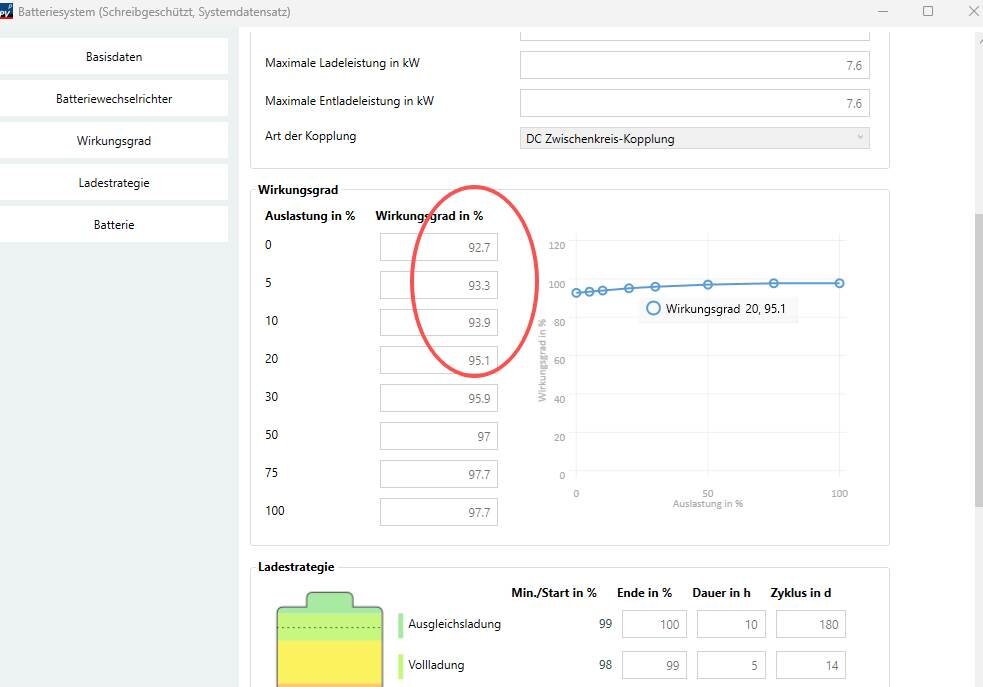Click the vertical scrollbar on the right
The height and width of the screenshot is (687, 983).
(976, 350)
